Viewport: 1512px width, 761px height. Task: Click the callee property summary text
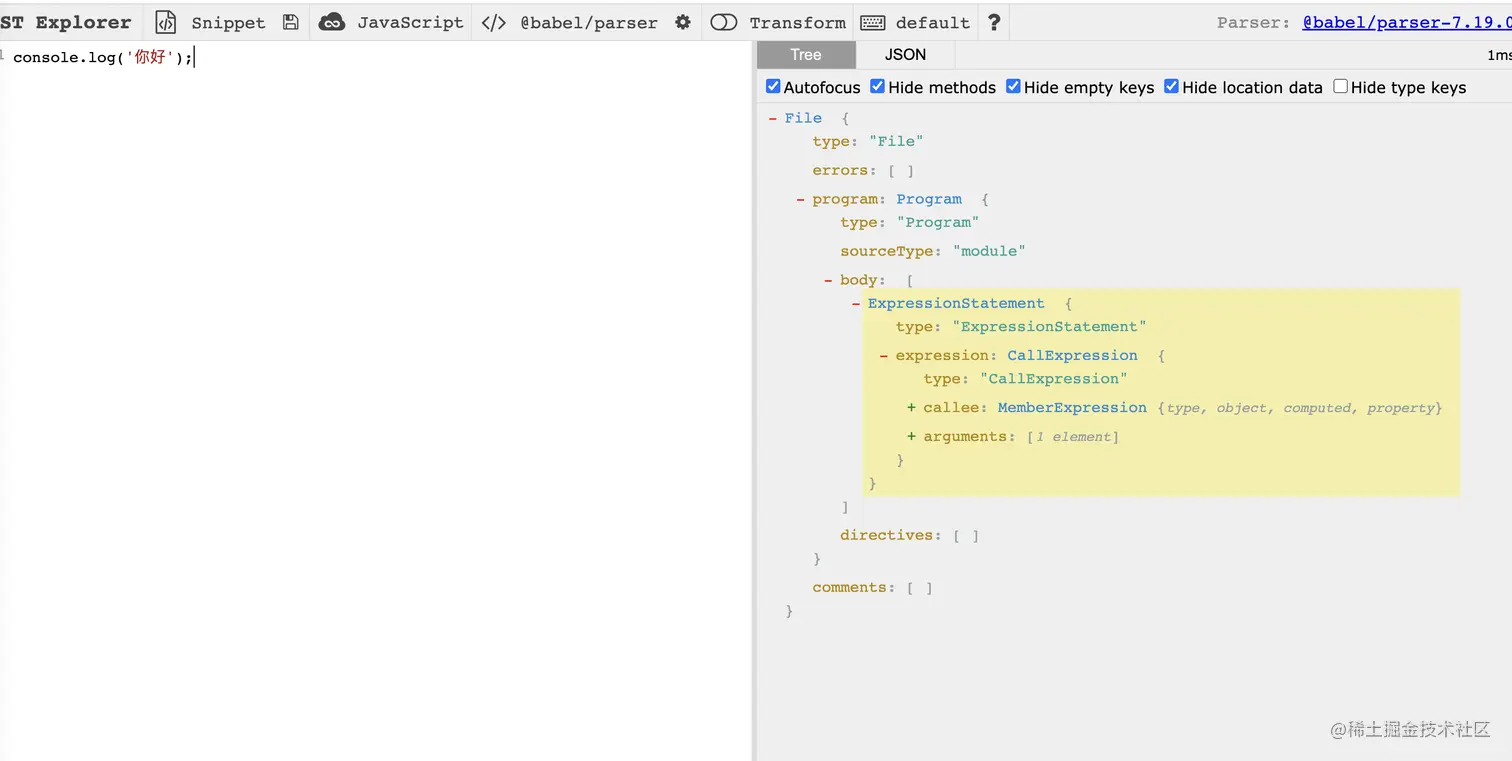(1300, 407)
